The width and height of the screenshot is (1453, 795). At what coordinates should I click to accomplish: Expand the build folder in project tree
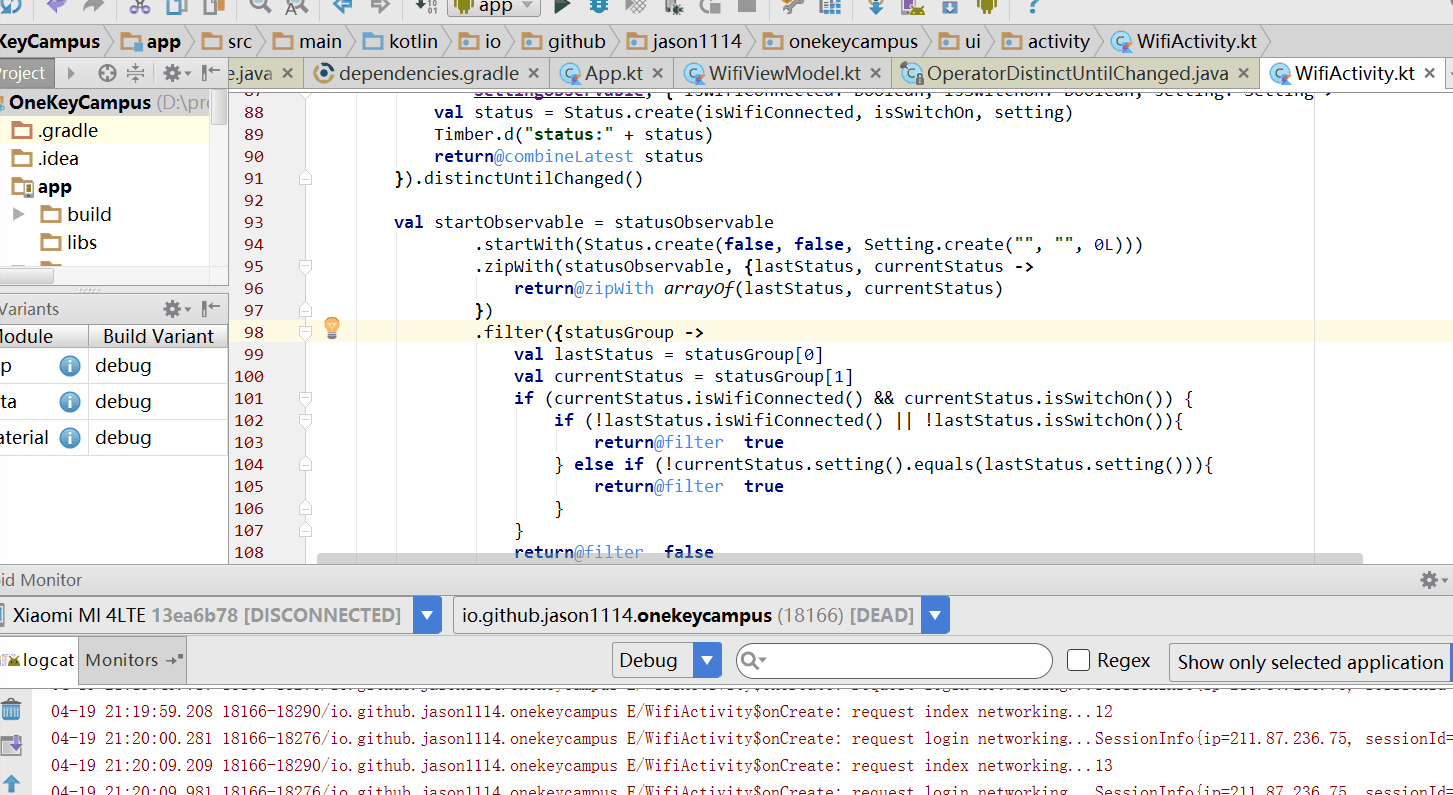coord(19,215)
